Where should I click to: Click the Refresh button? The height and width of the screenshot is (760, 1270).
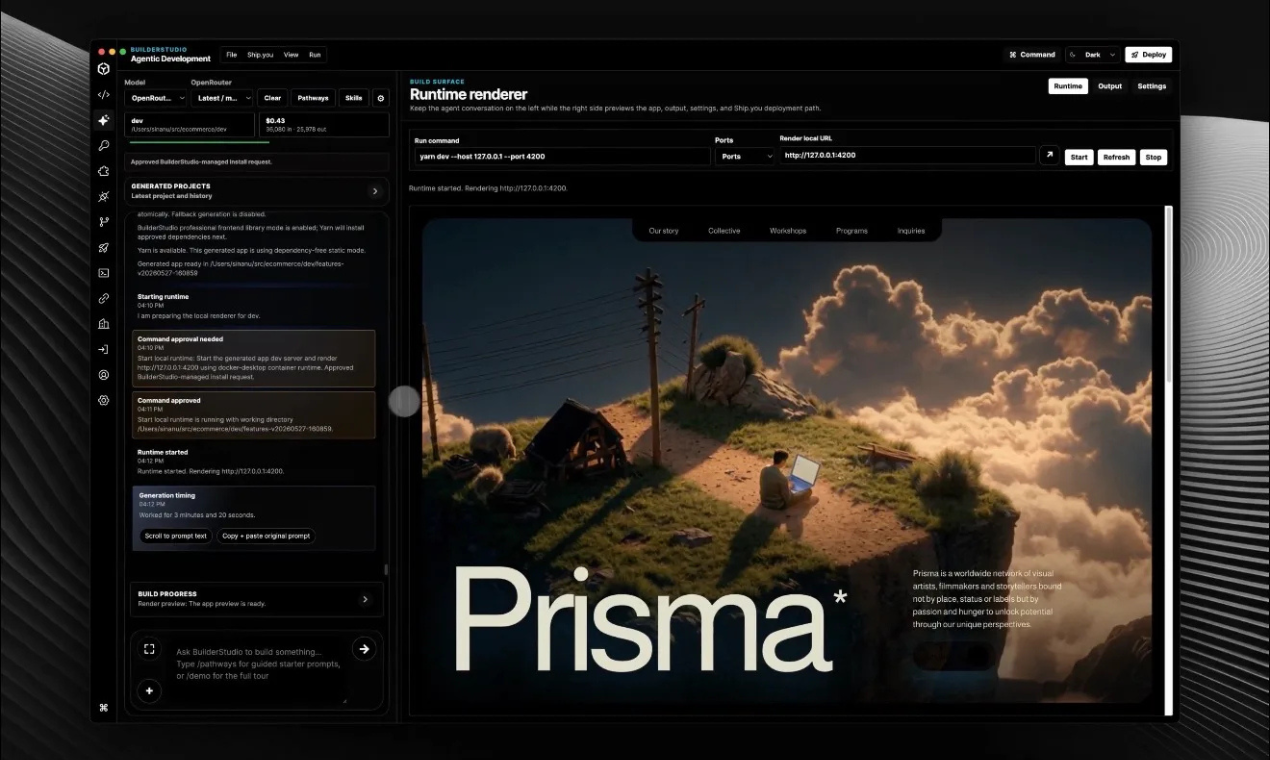[1116, 157]
